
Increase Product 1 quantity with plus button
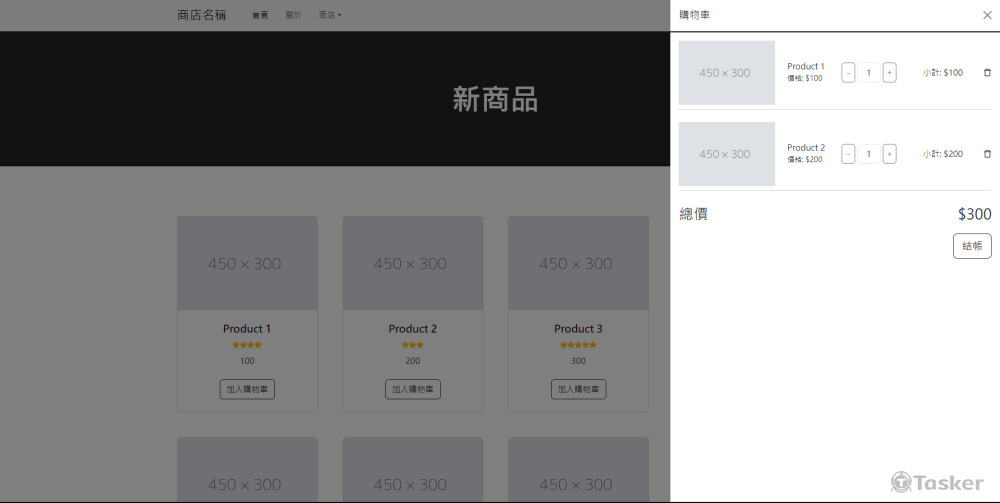coord(889,72)
